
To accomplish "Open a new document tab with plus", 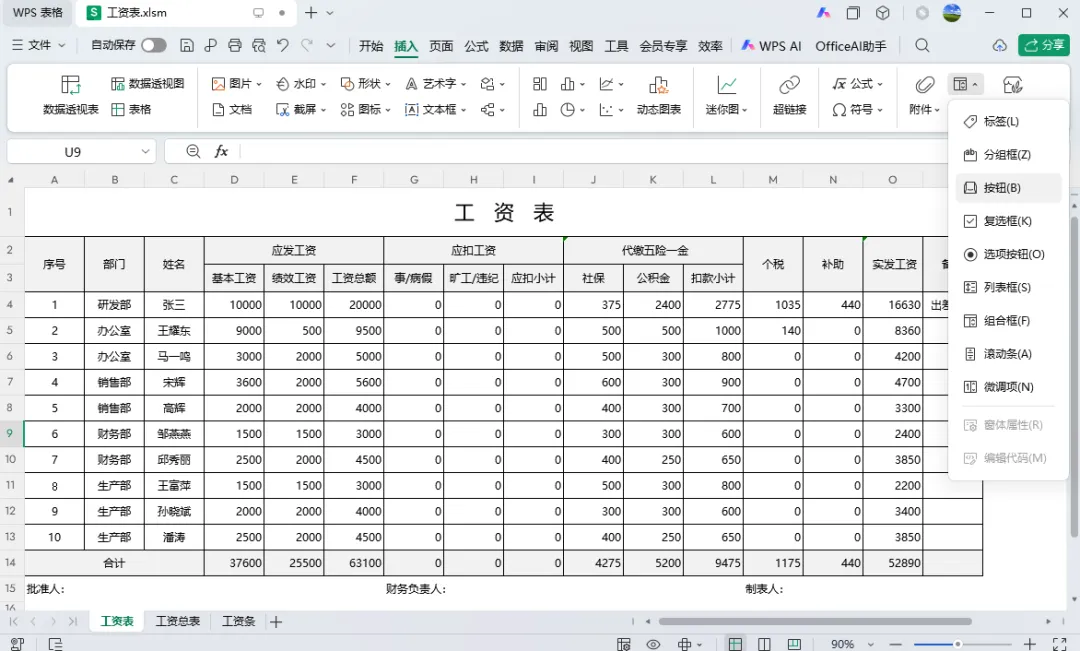I will click(x=311, y=12).
